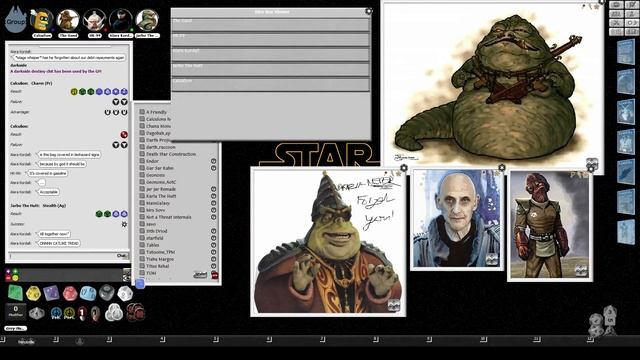This screenshot has height=360, width=640.
Task: Pick the yellow proficiency die
Action: tap(33, 293)
